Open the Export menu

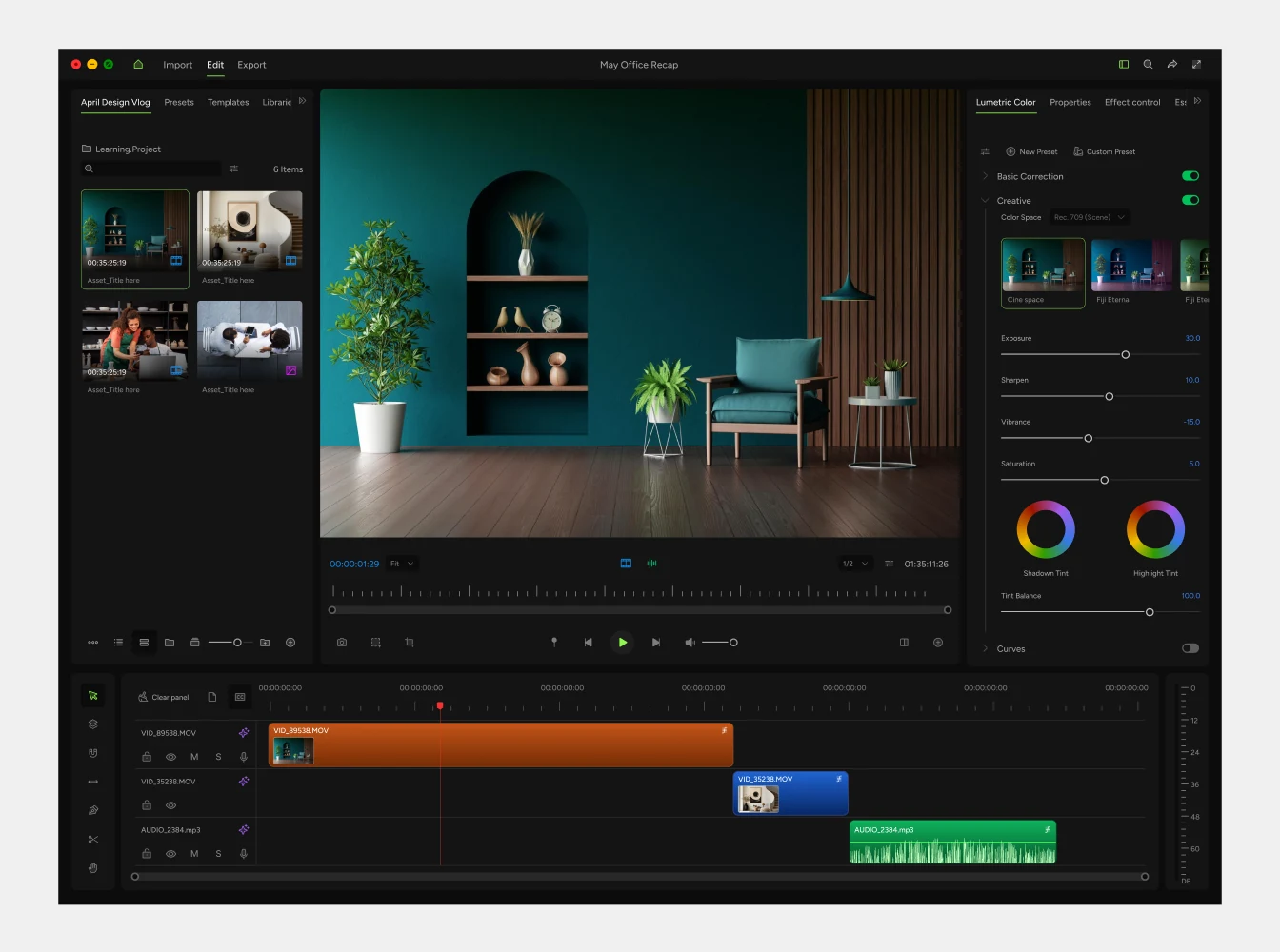(251, 65)
